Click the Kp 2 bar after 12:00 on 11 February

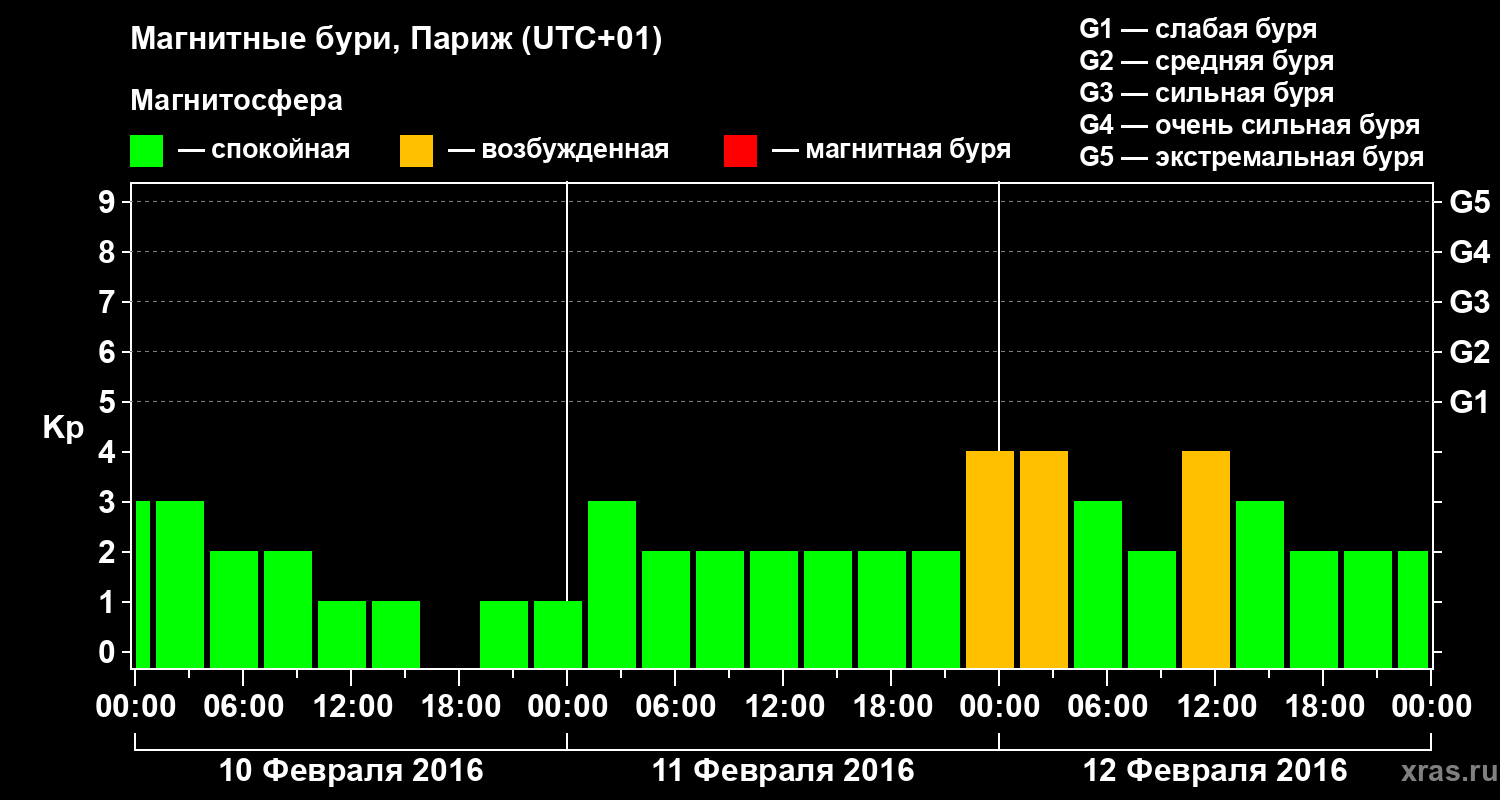828,609
